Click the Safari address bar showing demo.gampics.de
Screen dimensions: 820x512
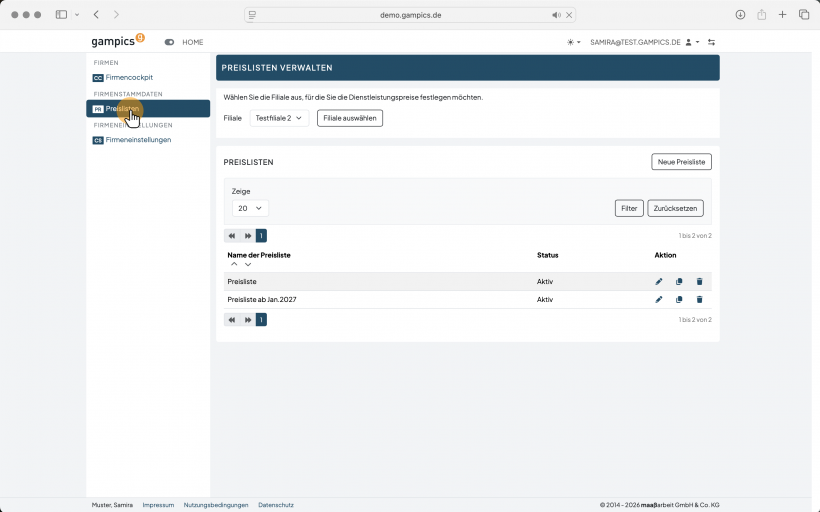pyautogui.click(x=410, y=15)
